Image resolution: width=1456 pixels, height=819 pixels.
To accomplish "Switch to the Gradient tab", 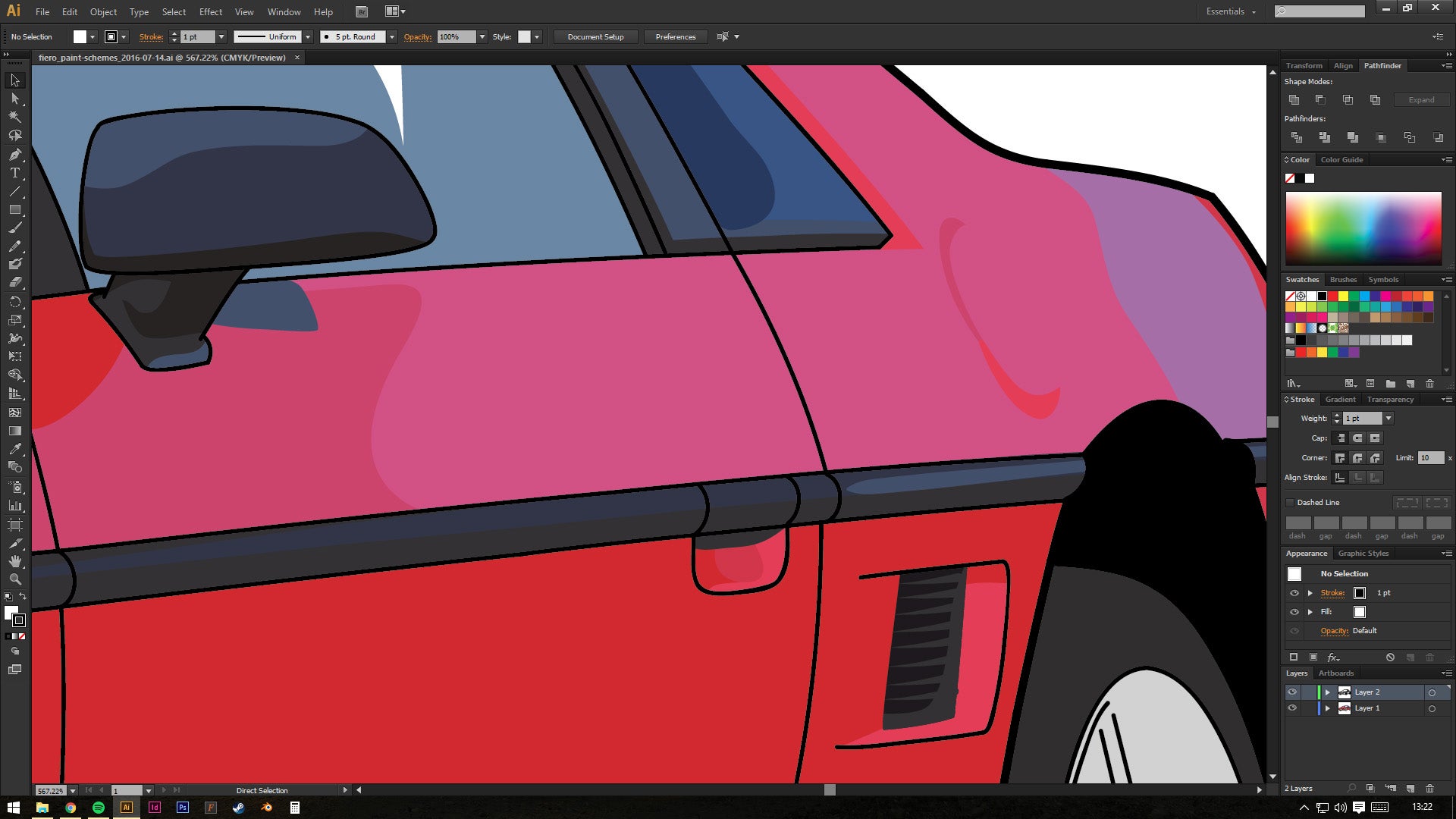I will click(1340, 400).
